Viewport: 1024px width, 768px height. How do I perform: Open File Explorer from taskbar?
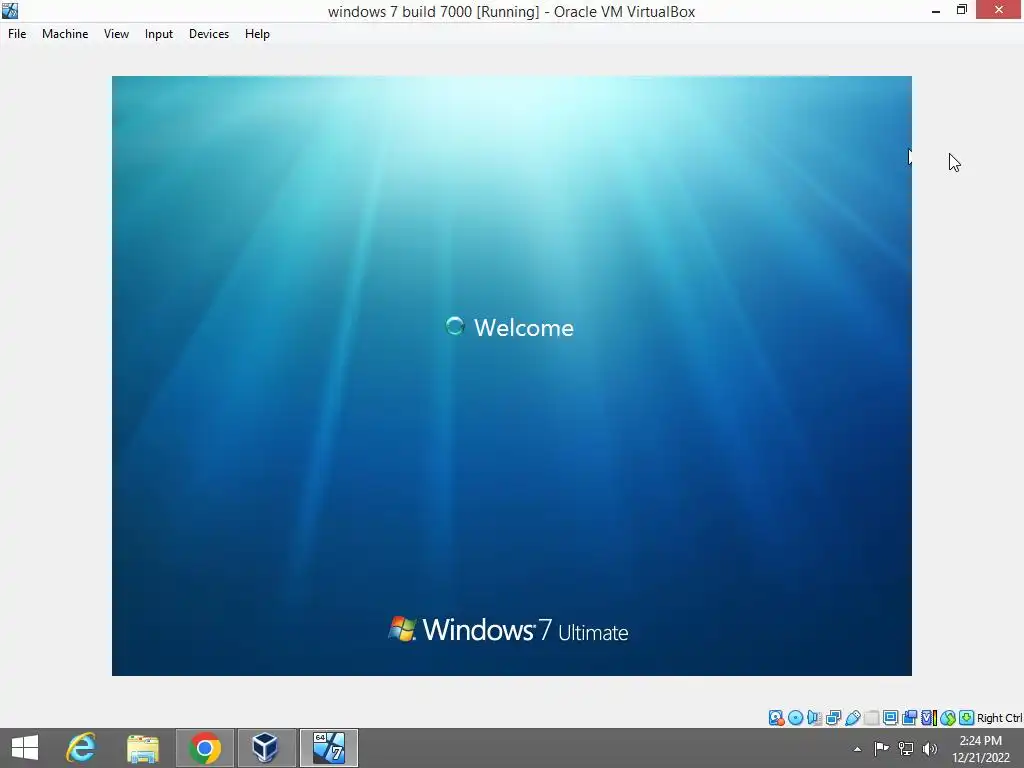[143, 748]
